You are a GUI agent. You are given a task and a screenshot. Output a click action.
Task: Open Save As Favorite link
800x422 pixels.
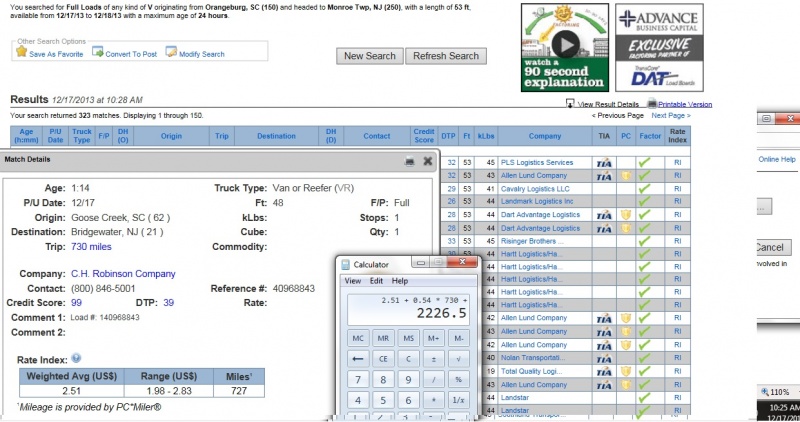56,54
